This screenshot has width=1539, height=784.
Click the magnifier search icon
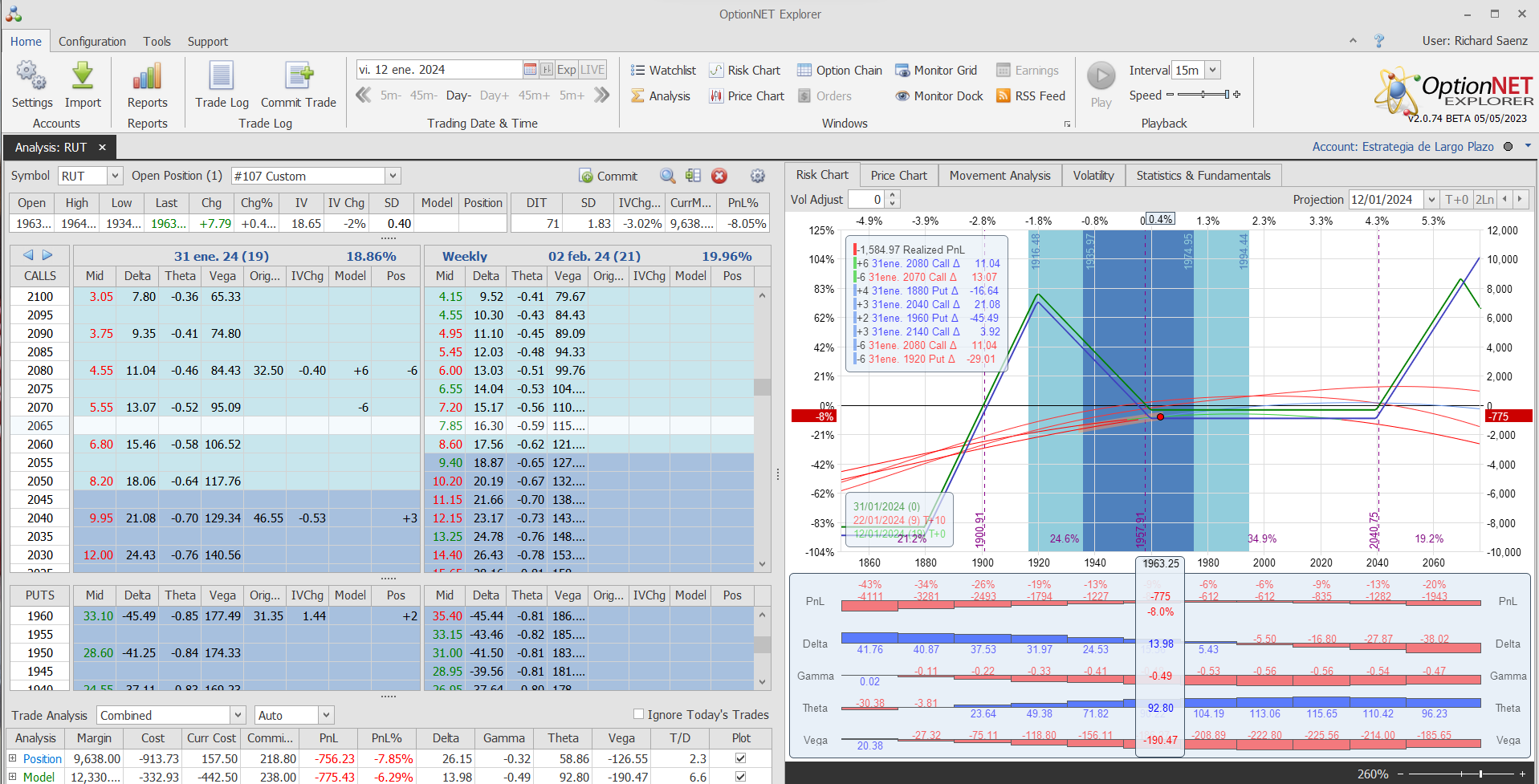click(x=667, y=176)
